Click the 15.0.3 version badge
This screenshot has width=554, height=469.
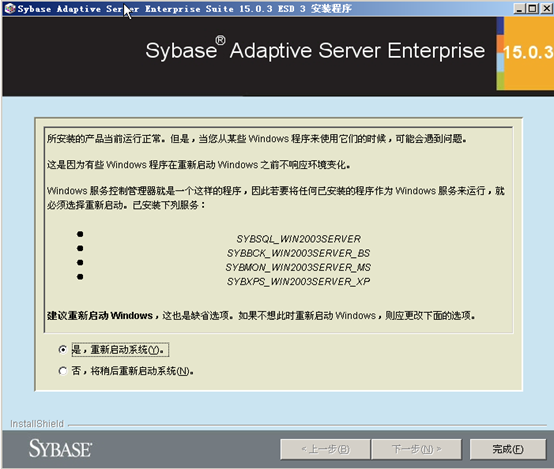point(528,53)
